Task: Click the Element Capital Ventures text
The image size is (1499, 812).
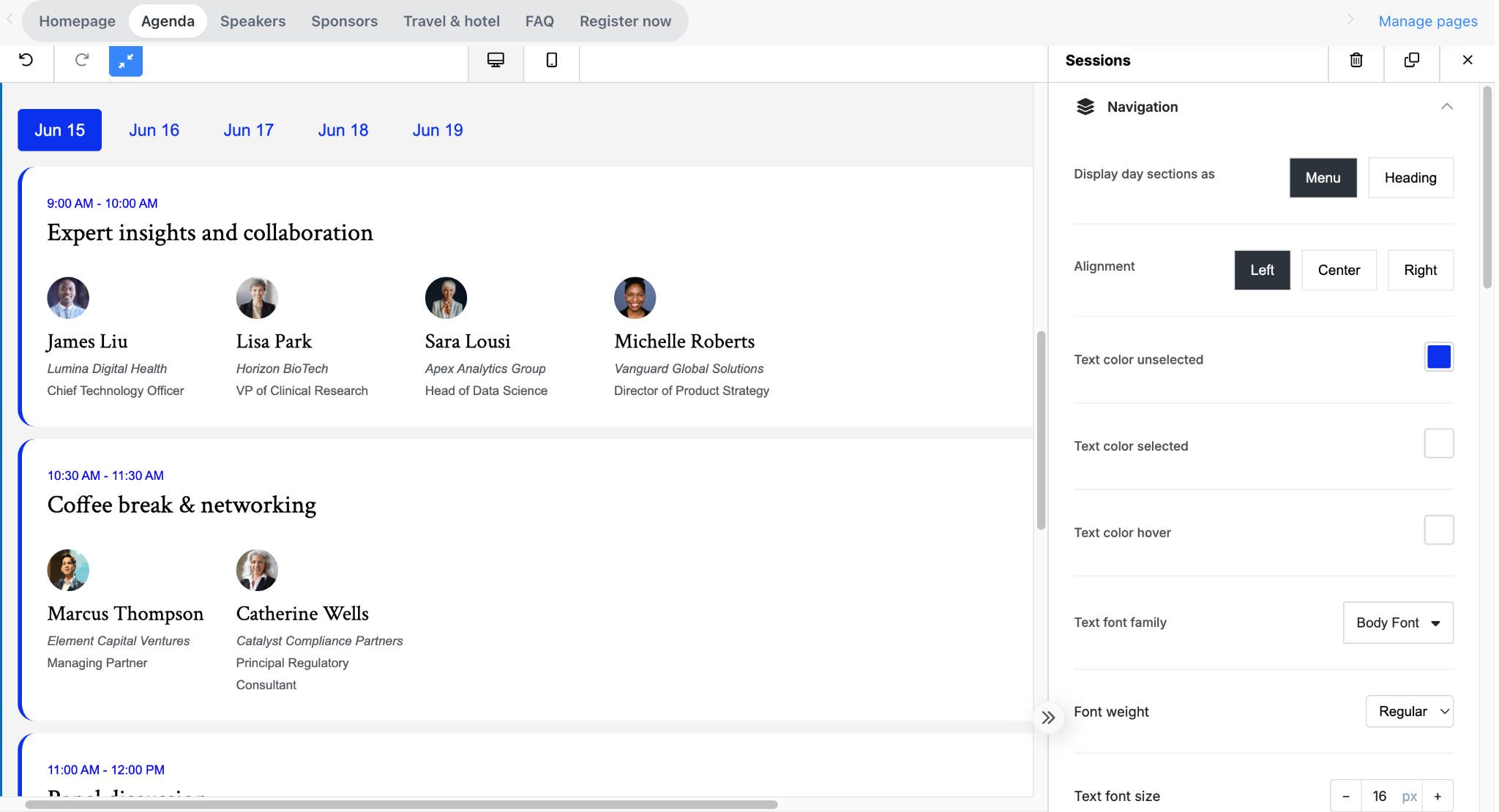Action: click(x=119, y=641)
